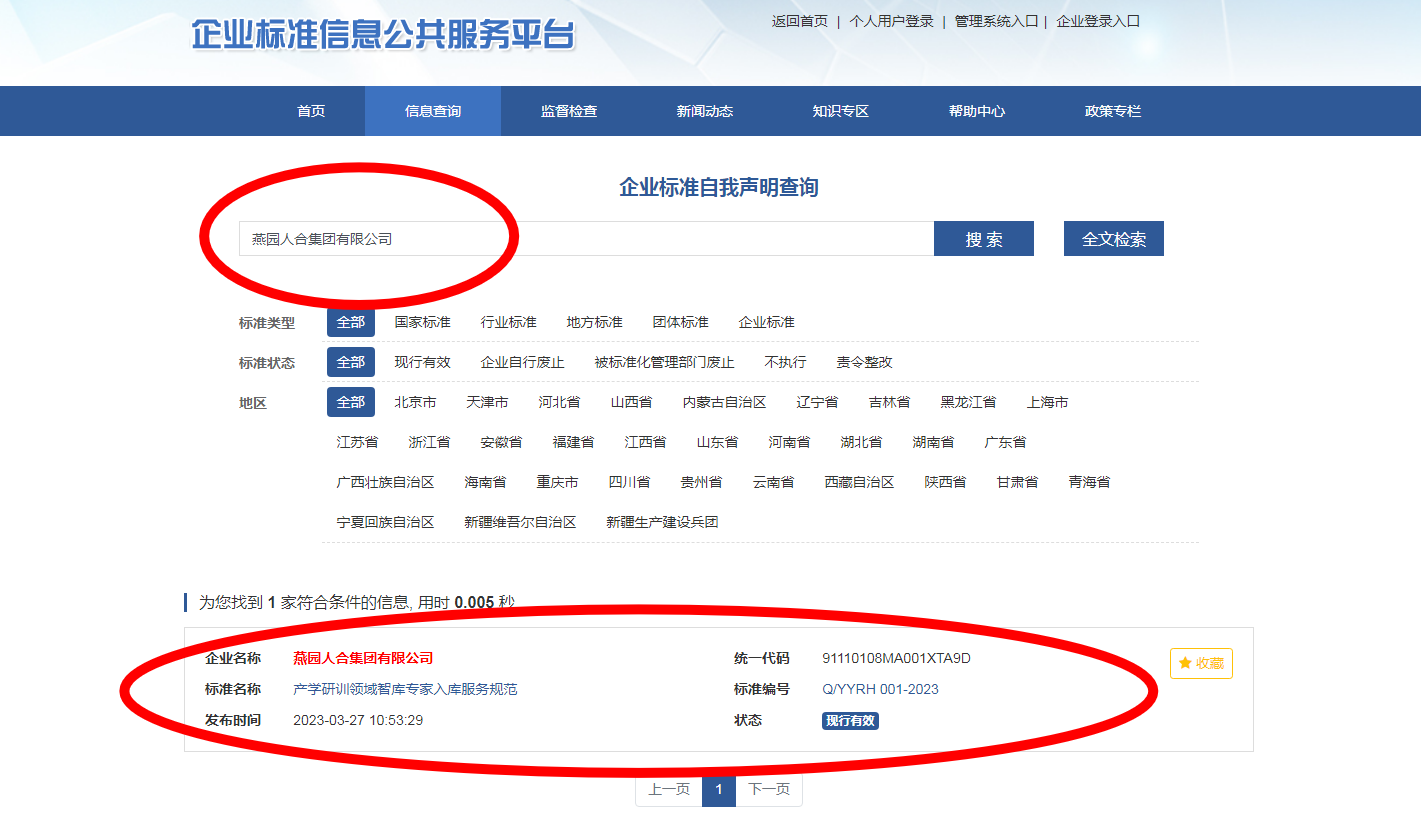Viewport: 1421px width, 827px height.
Task: Filter region by 四川省
Action: click(630, 482)
